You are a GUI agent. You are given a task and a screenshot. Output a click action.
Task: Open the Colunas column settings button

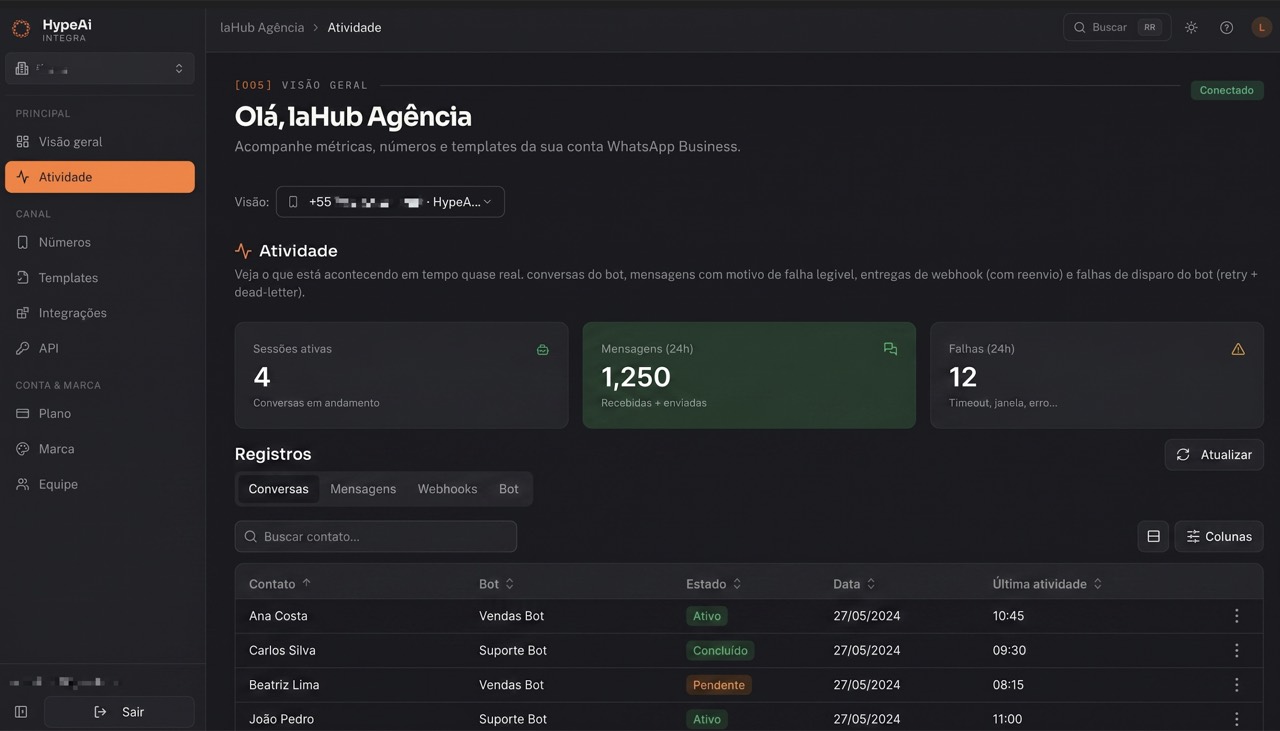coord(1219,537)
